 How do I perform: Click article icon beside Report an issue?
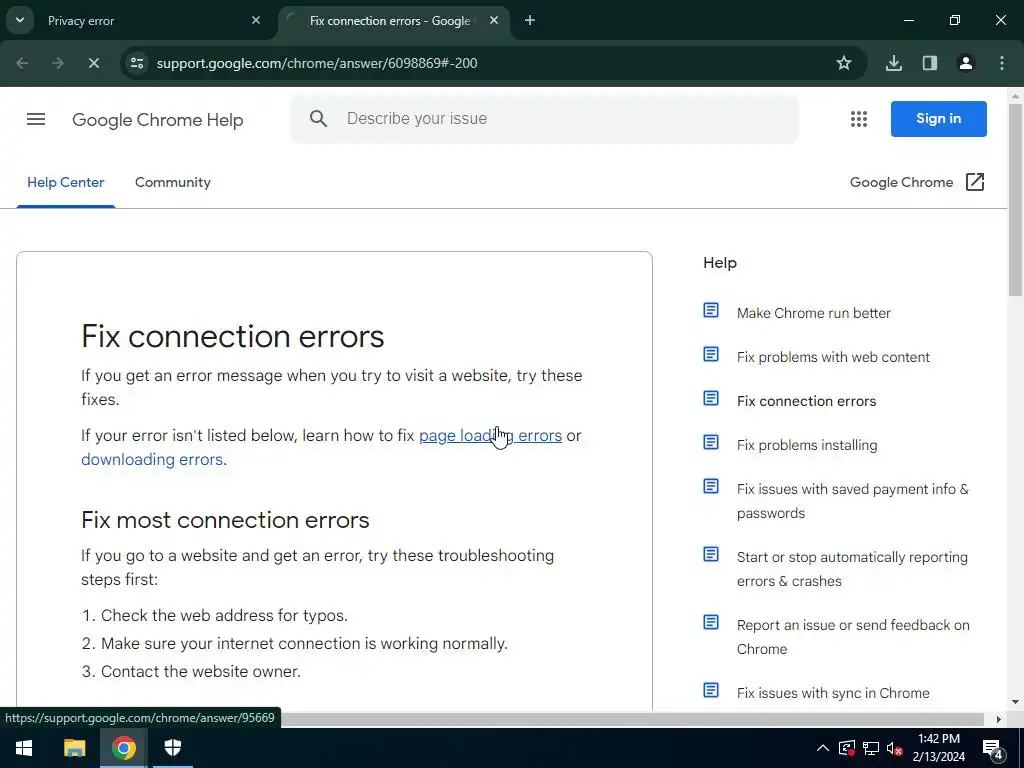tap(711, 622)
